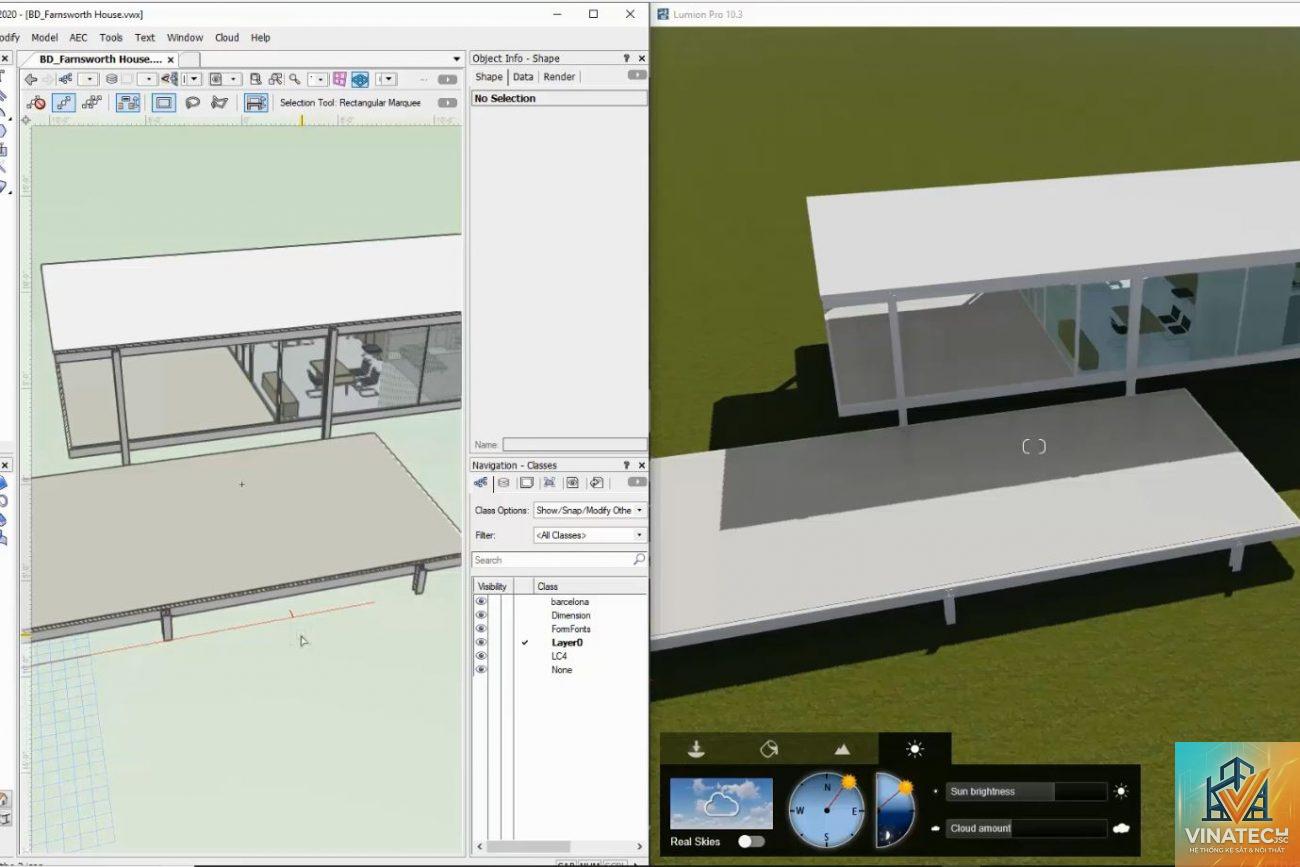Click the Saved Views tab icon in Navigation

pos(572,483)
